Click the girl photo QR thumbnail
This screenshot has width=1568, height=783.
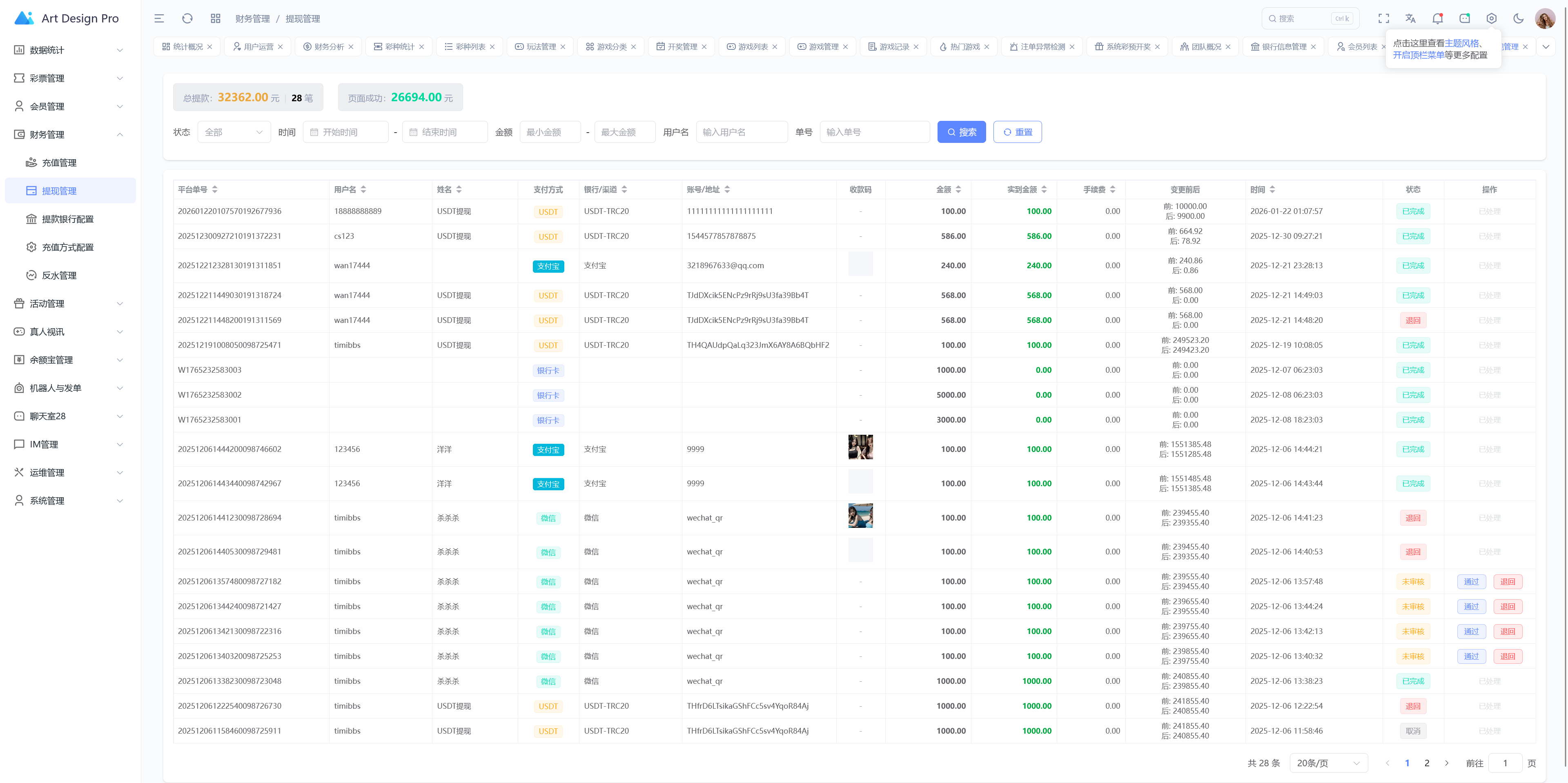[860, 447]
